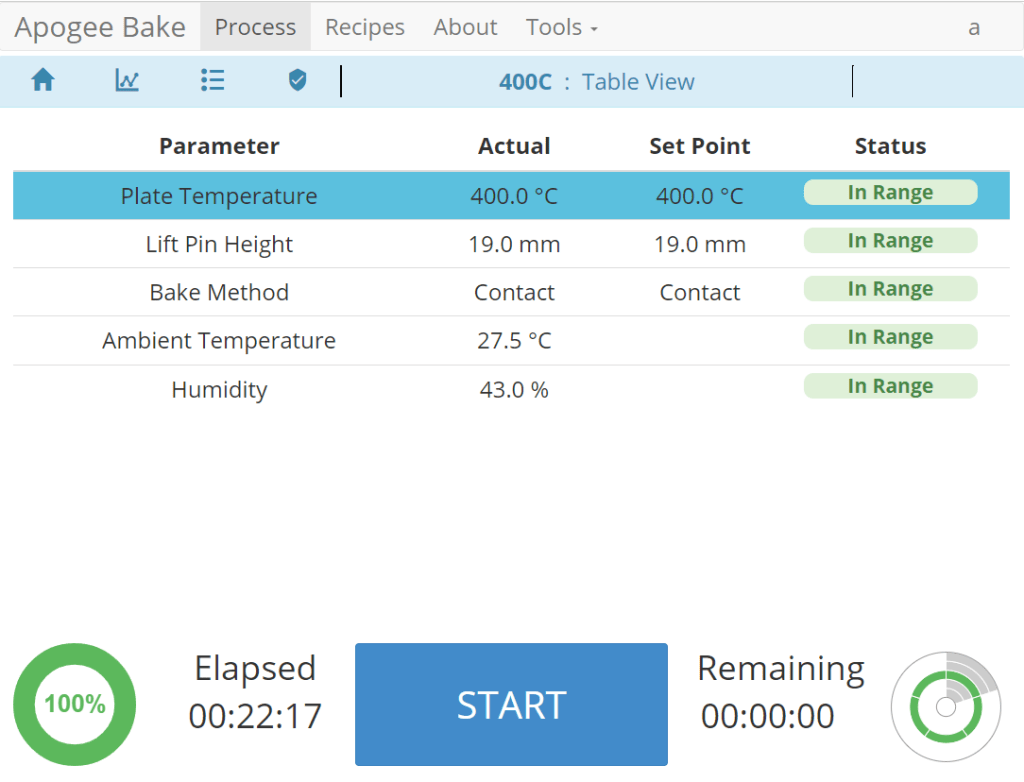This screenshot has height=782, width=1024.
Task: Click the user label 'a'
Action: tap(973, 27)
